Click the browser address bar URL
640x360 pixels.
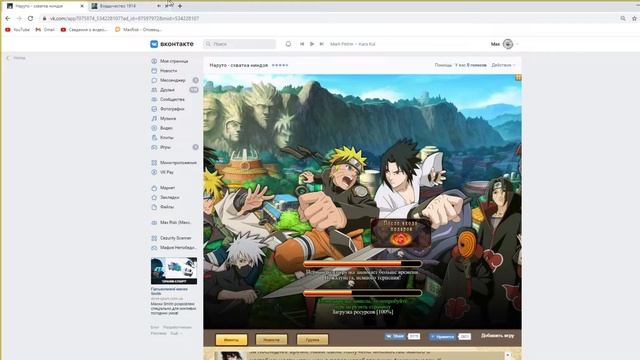tap(124, 18)
